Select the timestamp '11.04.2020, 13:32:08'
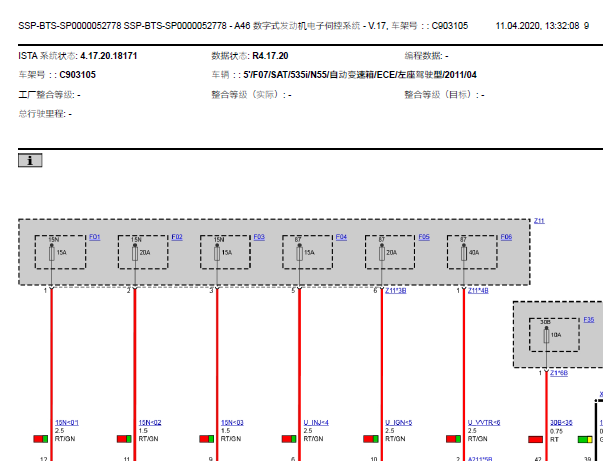Image resolution: width=603 pixels, height=461 pixels. click(x=537, y=26)
